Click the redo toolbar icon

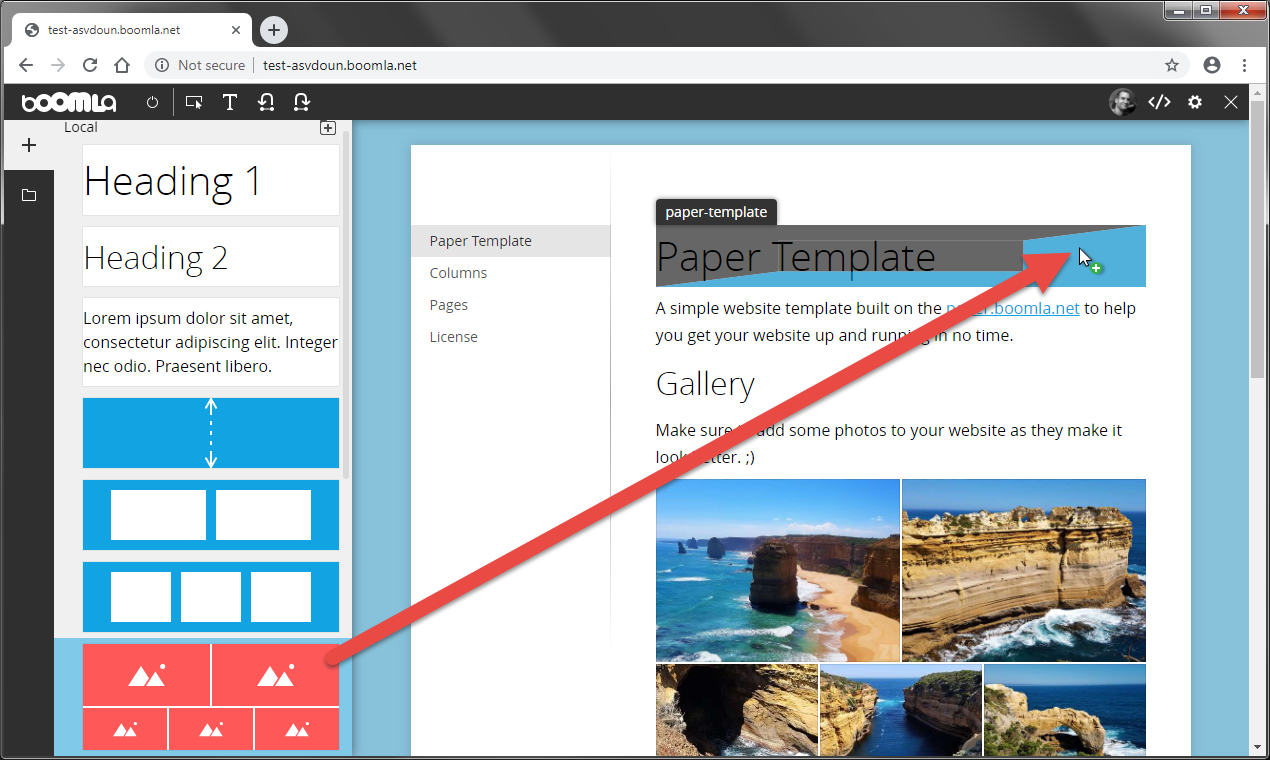point(301,102)
